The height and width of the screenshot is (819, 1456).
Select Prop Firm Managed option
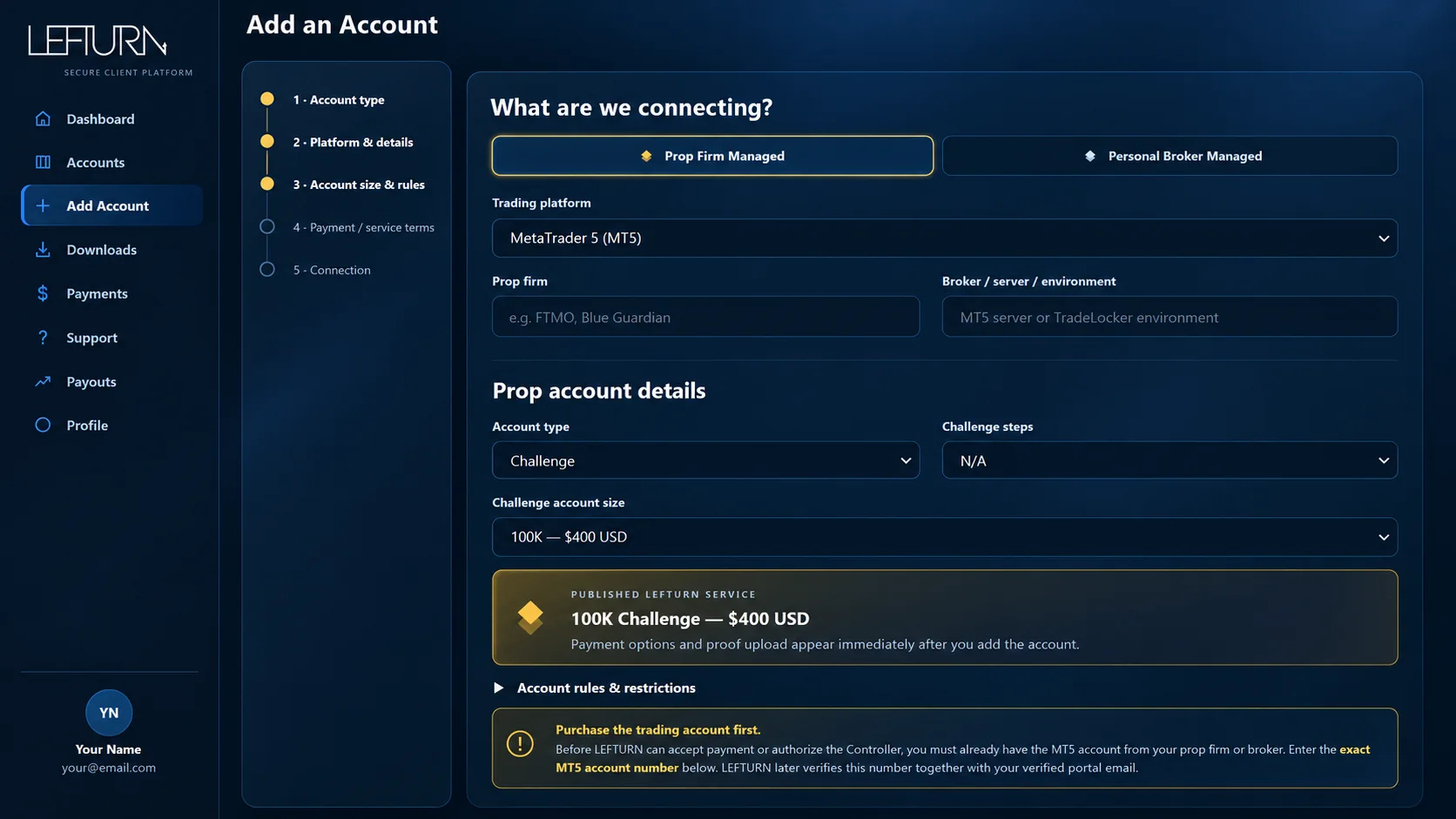click(712, 156)
